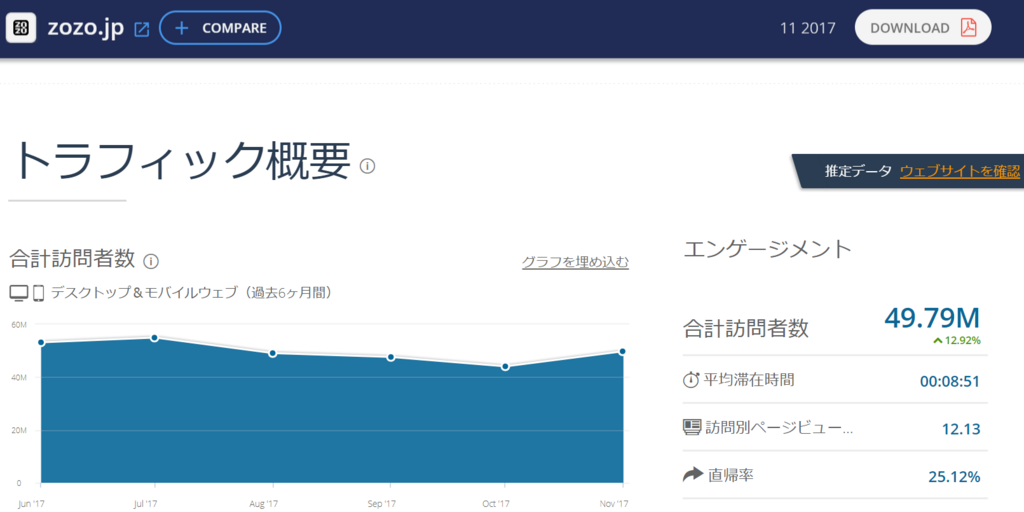Click the DOWNLOAD PDF button
The width and height of the screenshot is (1024, 512).
tap(923, 27)
